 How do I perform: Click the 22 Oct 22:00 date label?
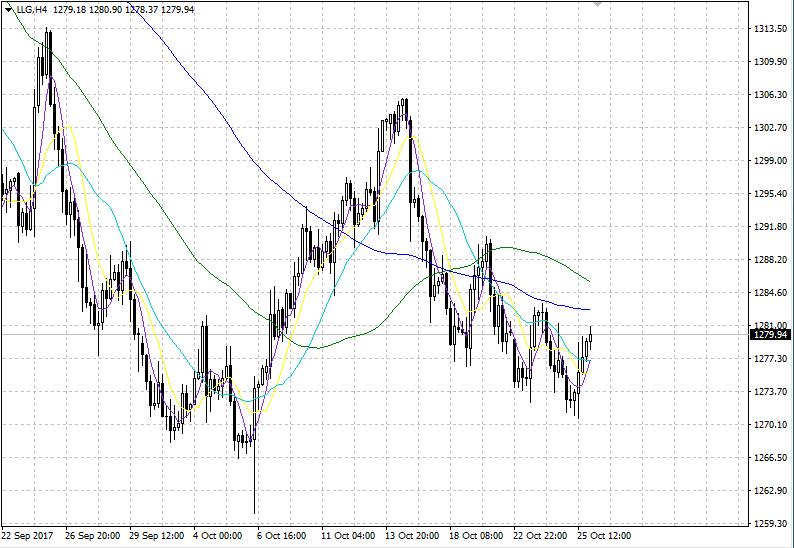click(x=541, y=535)
